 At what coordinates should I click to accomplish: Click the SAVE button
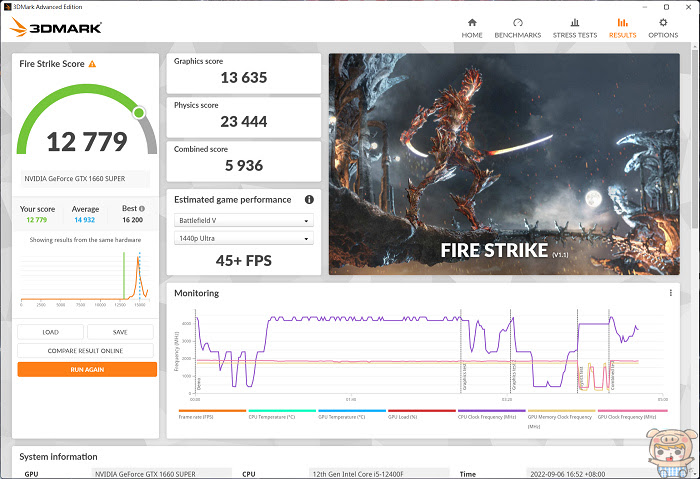(120, 332)
